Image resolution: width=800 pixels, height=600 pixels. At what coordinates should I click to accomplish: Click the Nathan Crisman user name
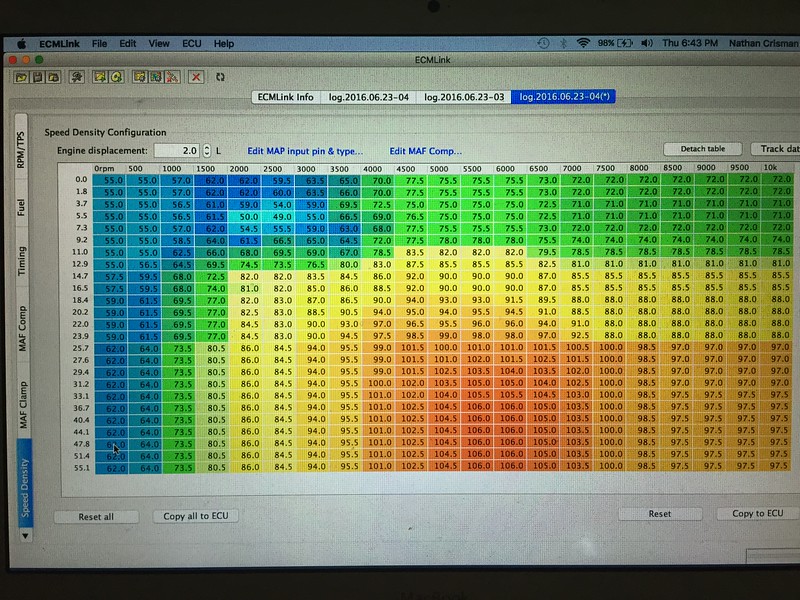pos(763,43)
